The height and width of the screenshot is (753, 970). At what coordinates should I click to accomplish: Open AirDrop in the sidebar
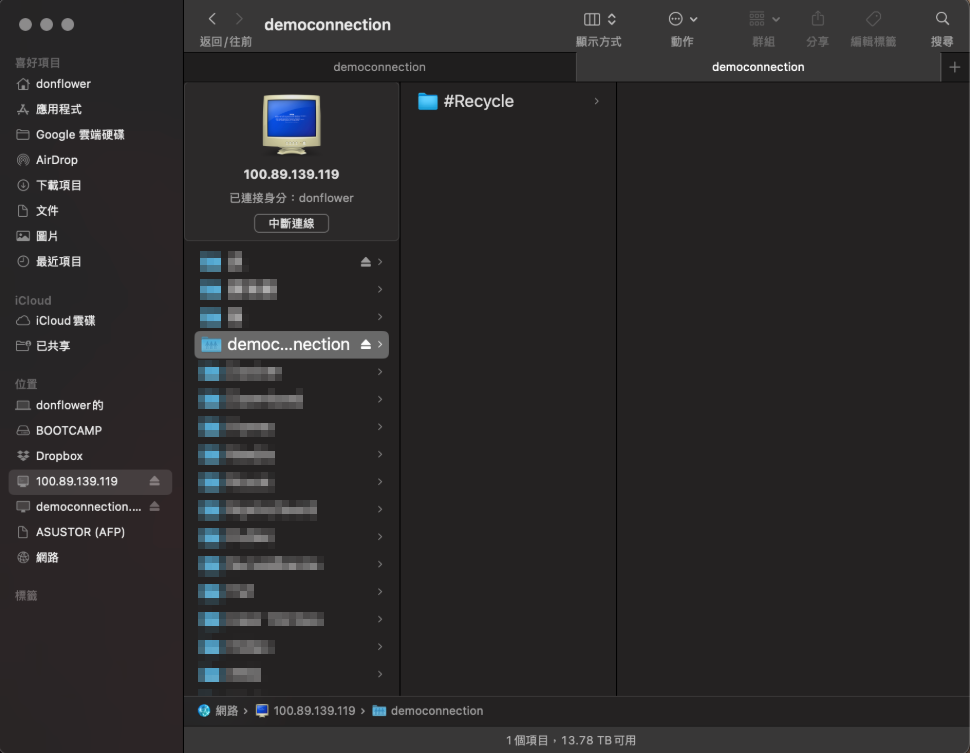(56, 160)
